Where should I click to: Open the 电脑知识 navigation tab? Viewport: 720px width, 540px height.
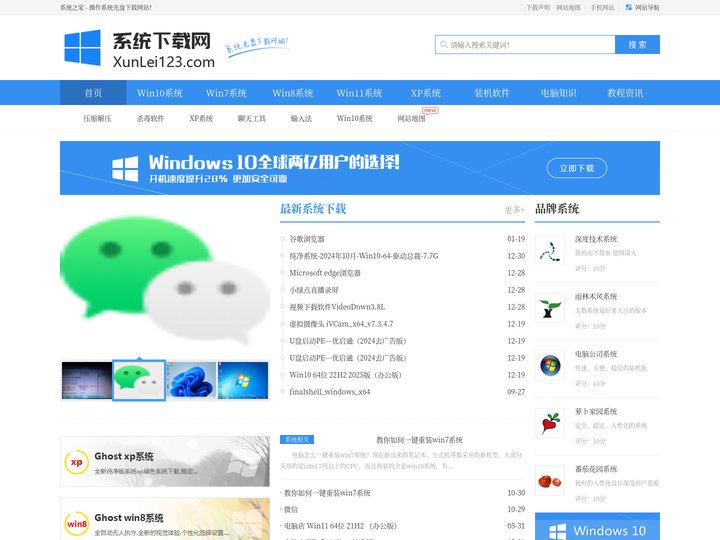(559, 93)
